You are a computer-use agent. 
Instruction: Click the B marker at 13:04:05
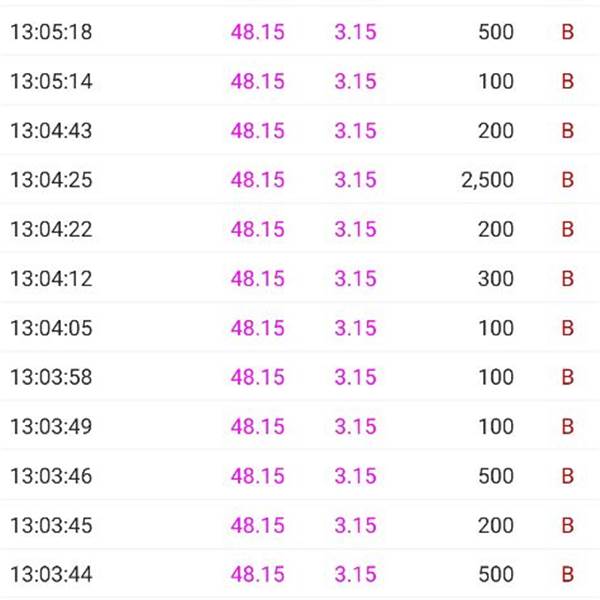[x=568, y=328]
